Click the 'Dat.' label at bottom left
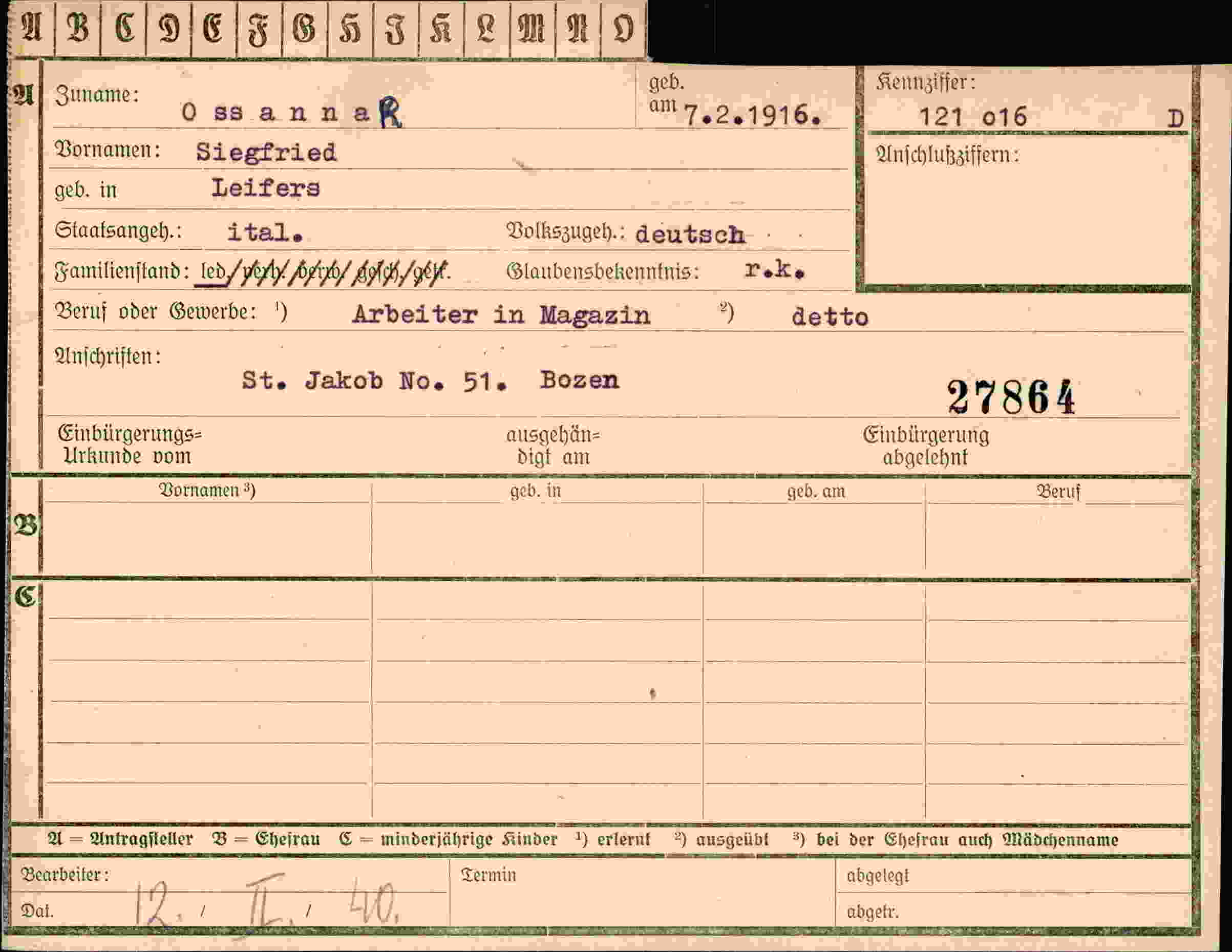Viewport: 1232px width, 952px height. [x=37, y=911]
